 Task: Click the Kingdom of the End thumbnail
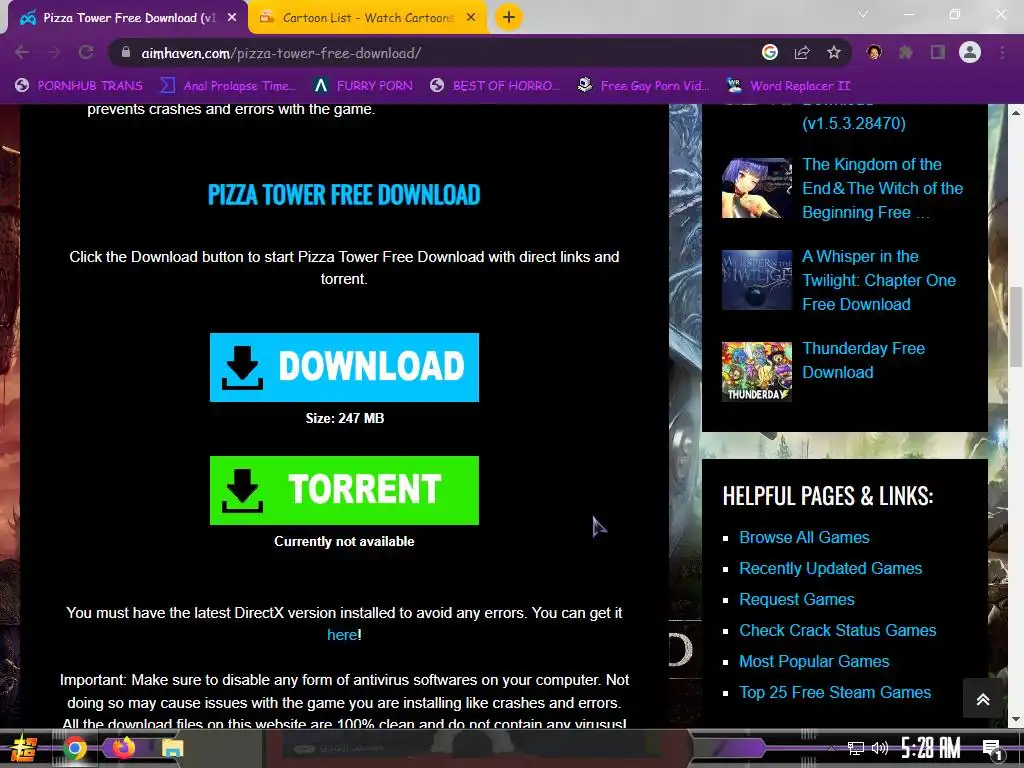click(756, 187)
